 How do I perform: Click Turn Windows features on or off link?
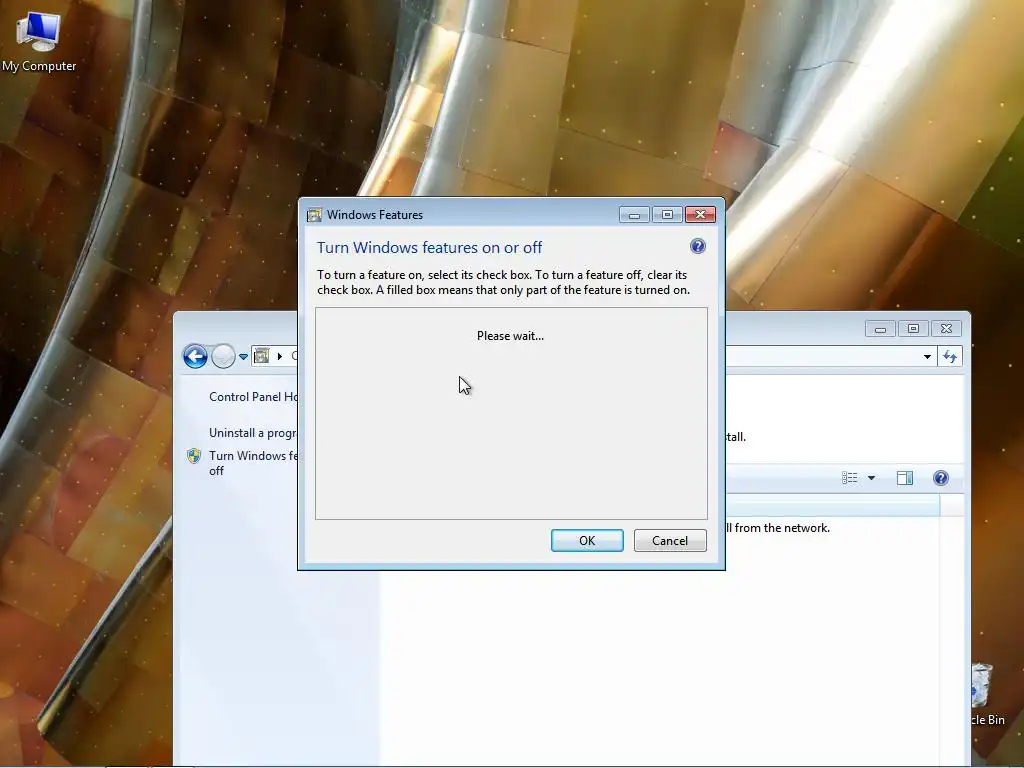coord(253,463)
